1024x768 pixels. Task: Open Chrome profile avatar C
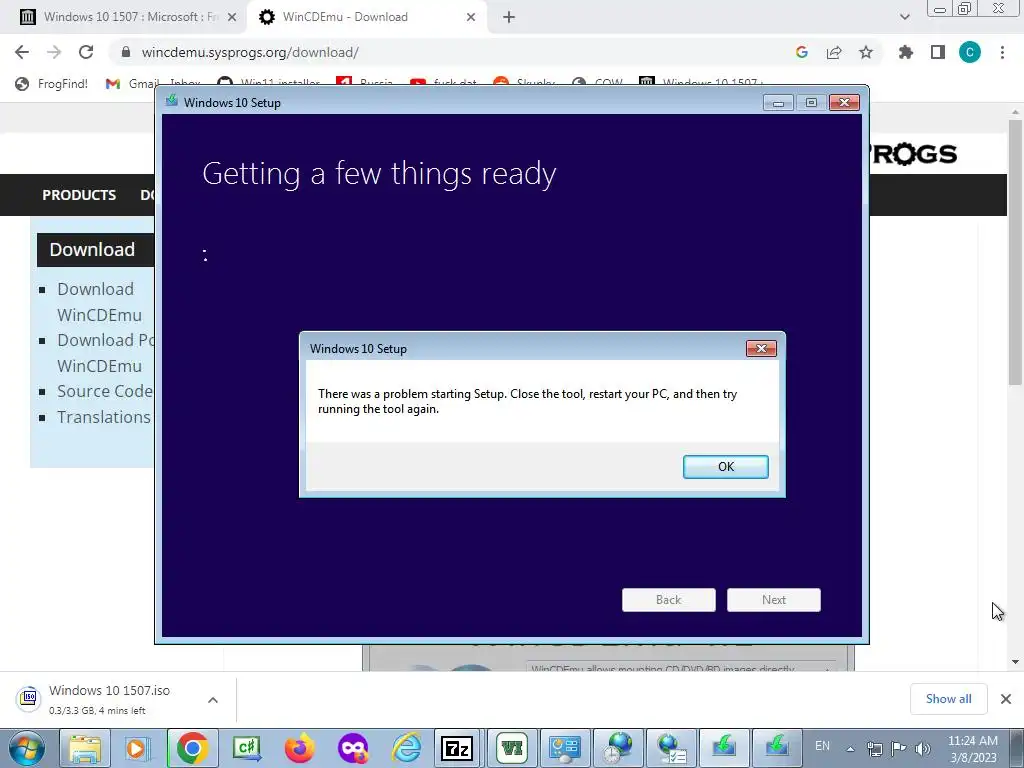(970, 52)
